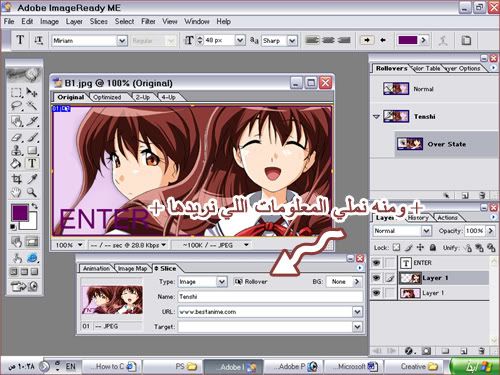Hide the bottom Layer 1
The width and height of the screenshot is (500, 375).
(376, 293)
